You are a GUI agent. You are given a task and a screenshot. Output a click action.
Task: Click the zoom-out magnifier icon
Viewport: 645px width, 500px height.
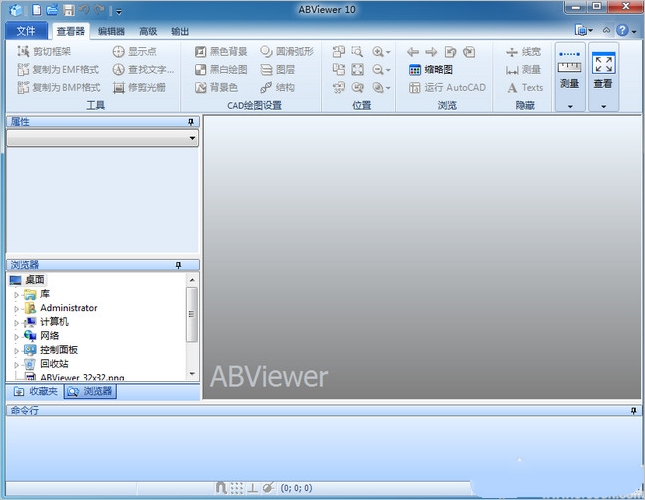coord(378,69)
